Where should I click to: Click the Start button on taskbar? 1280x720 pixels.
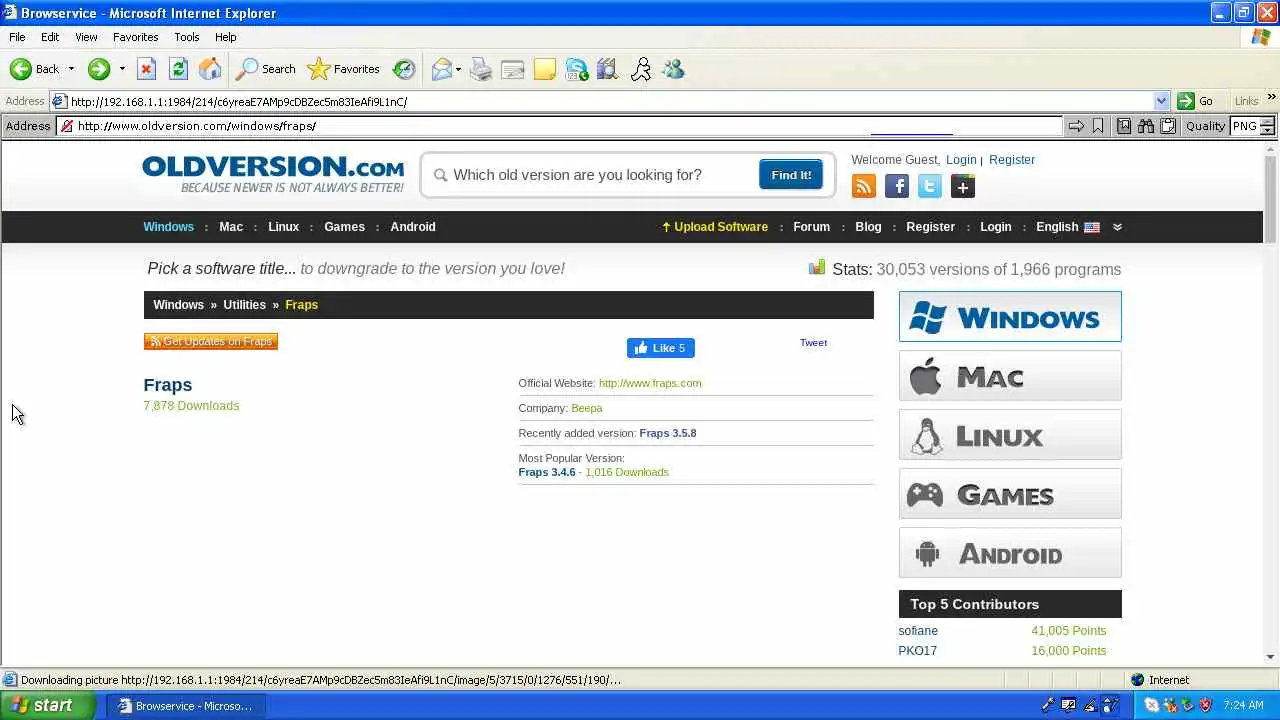48,705
